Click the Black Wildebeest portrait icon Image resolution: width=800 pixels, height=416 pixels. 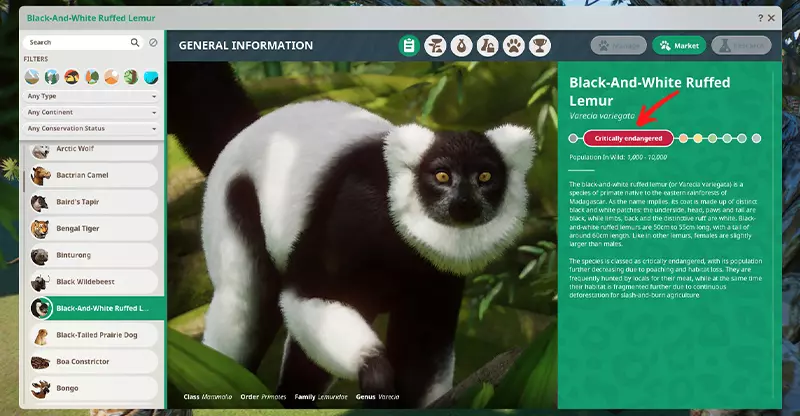[x=40, y=282]
